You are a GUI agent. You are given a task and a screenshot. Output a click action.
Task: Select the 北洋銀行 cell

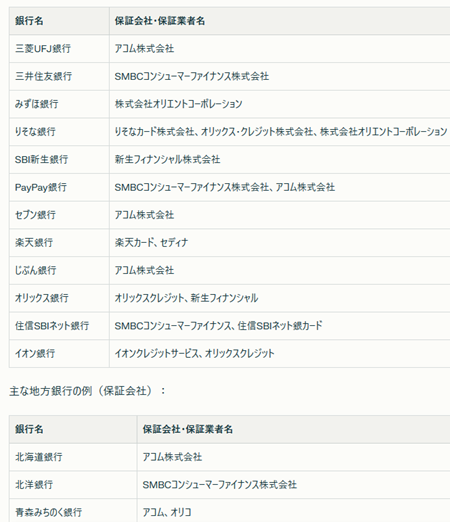coord(73,485)
